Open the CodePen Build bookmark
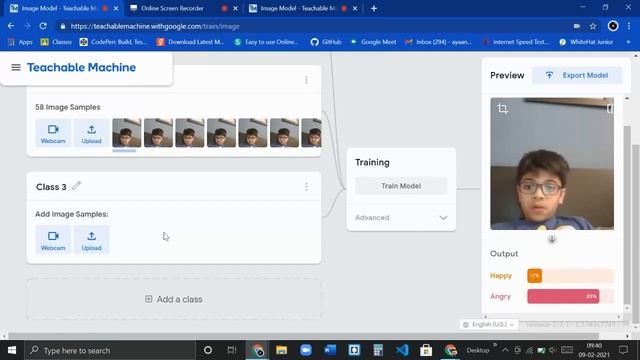 (113, 42)
